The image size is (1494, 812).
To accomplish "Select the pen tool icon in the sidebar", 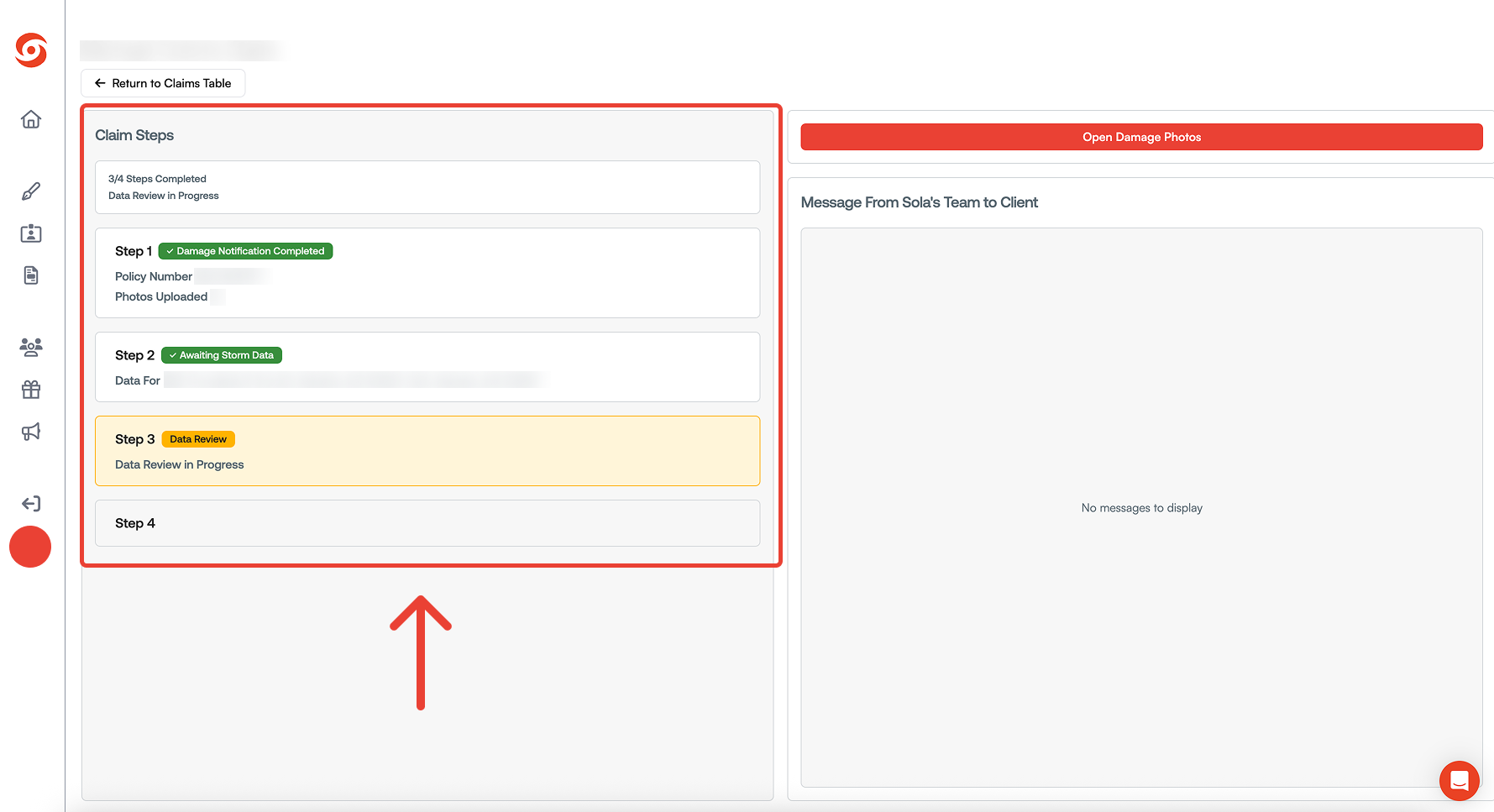I will [x=30, y=191].
